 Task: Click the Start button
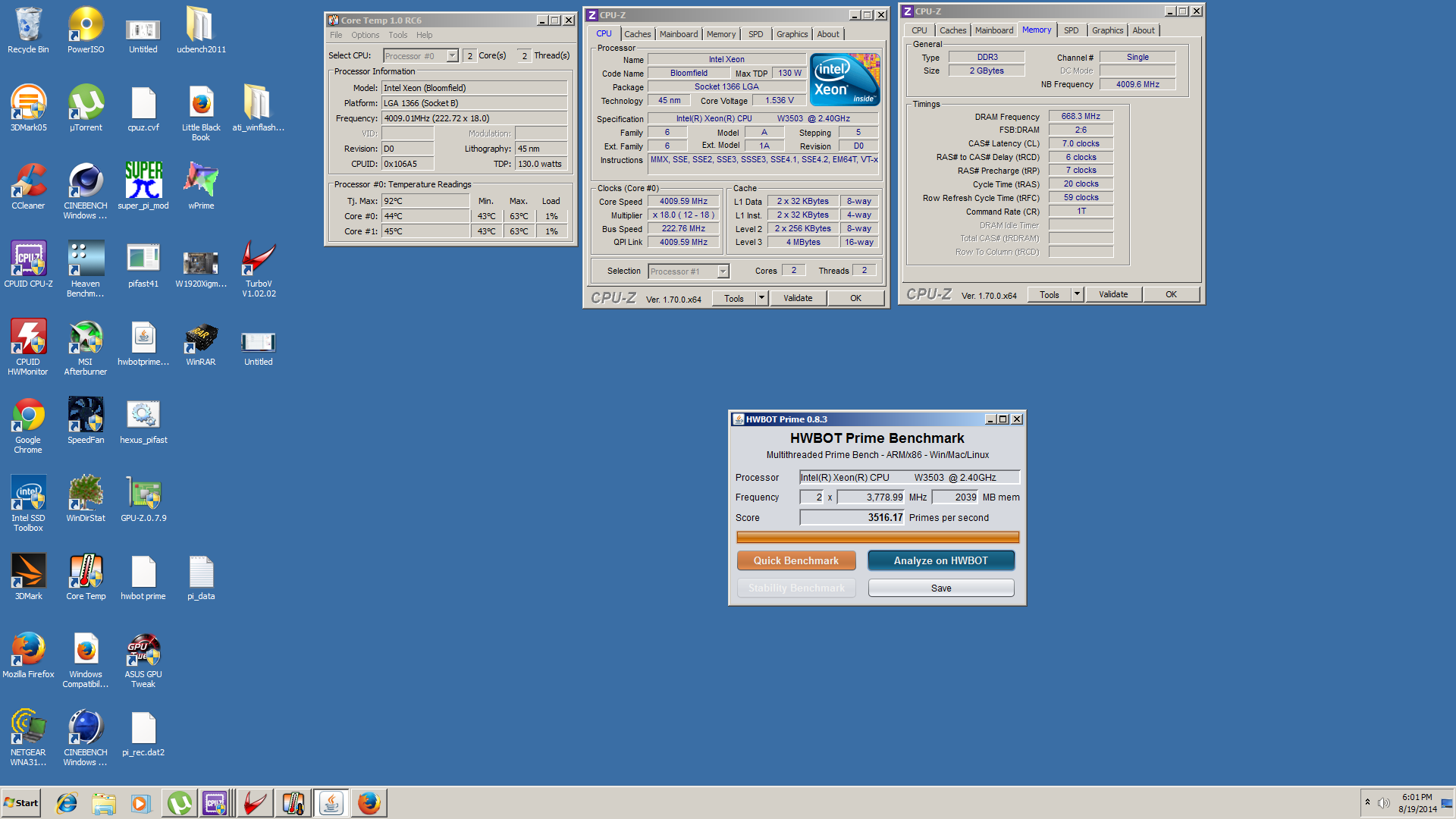(x=21, y=803)
